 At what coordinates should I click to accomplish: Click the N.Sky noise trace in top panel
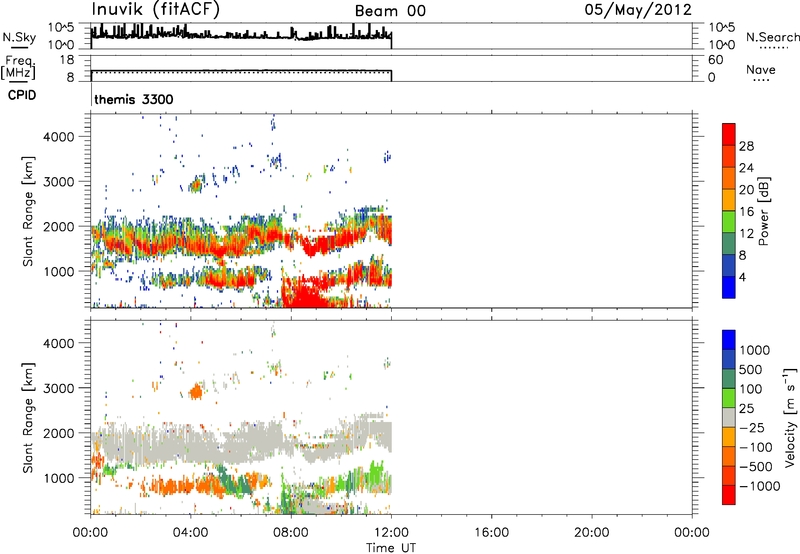click(241, 35)
